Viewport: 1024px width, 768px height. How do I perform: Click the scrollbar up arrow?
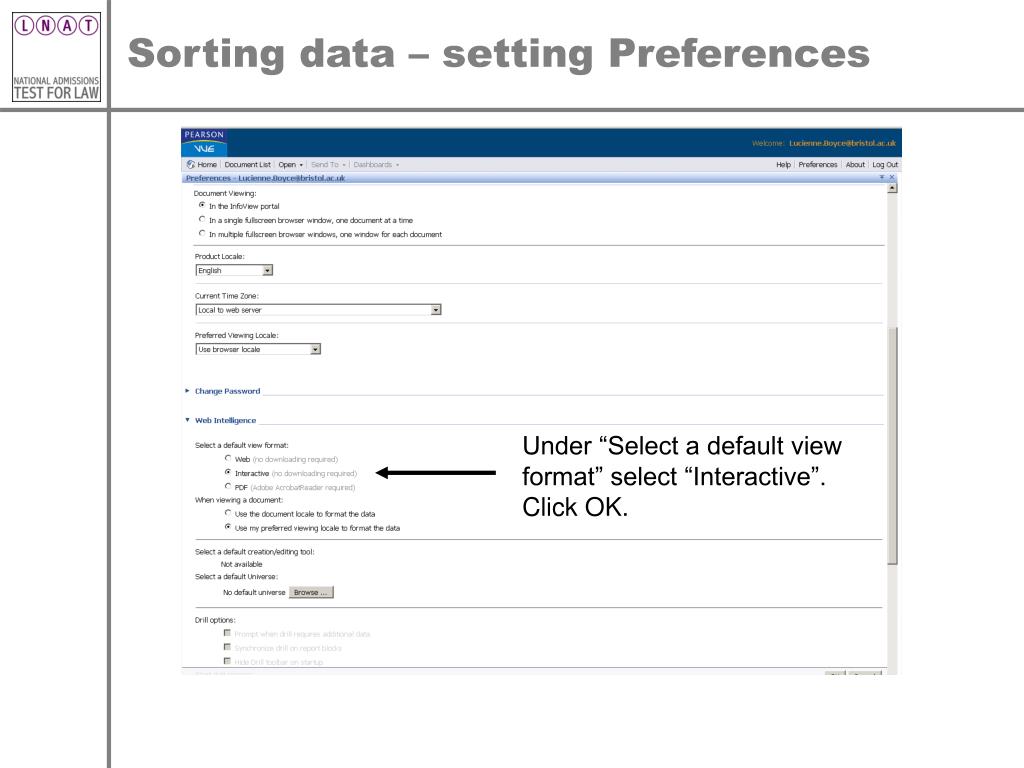tap(892, 189)
